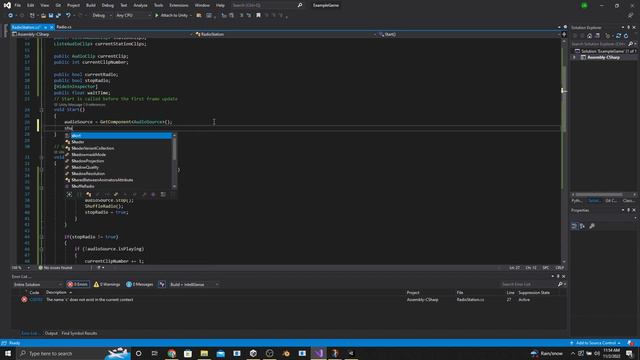
Task: Expand the Assembly-CSharp project node
Action: pos(574,58)
